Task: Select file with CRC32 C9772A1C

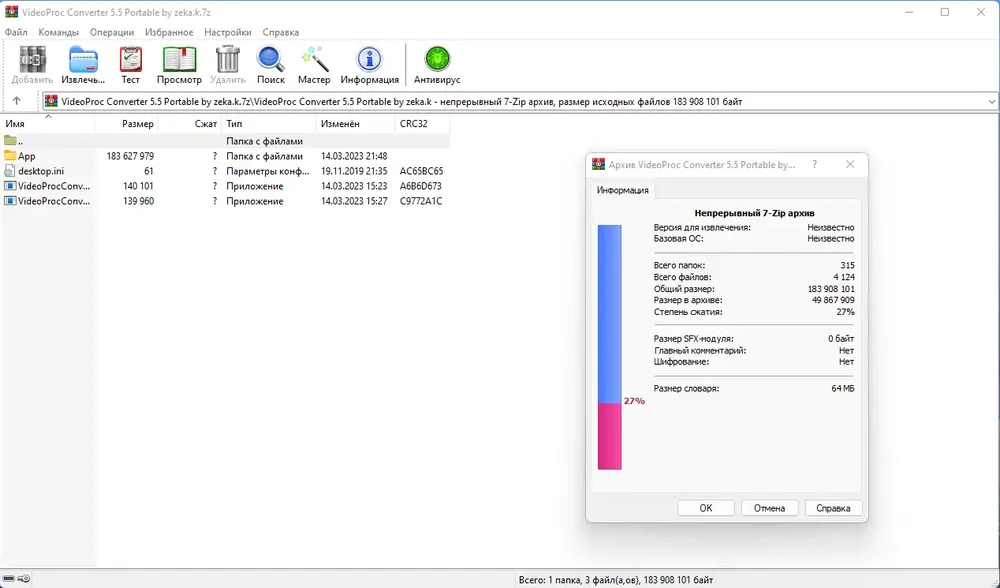Action: point(225,201)
